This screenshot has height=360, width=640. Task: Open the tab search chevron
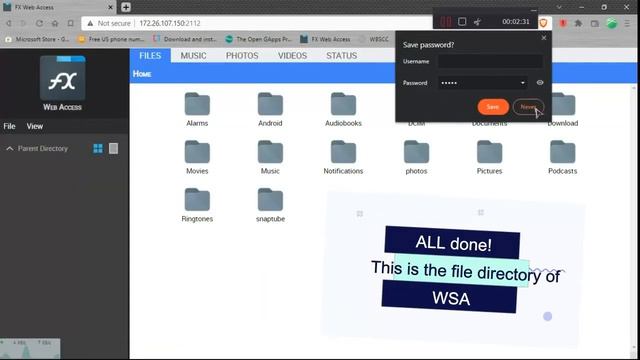(559, 7)
